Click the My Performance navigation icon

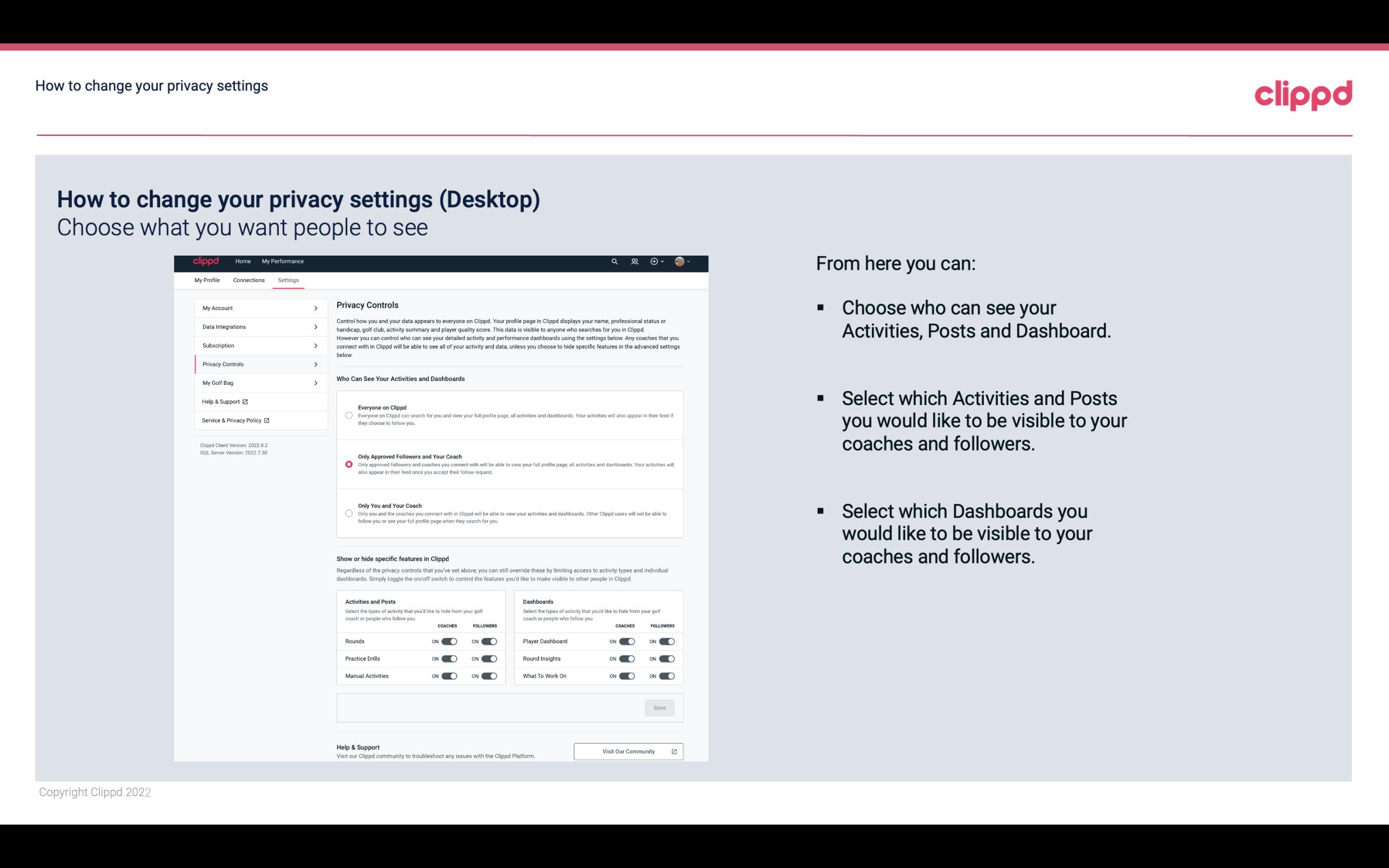tap(283, 261)
